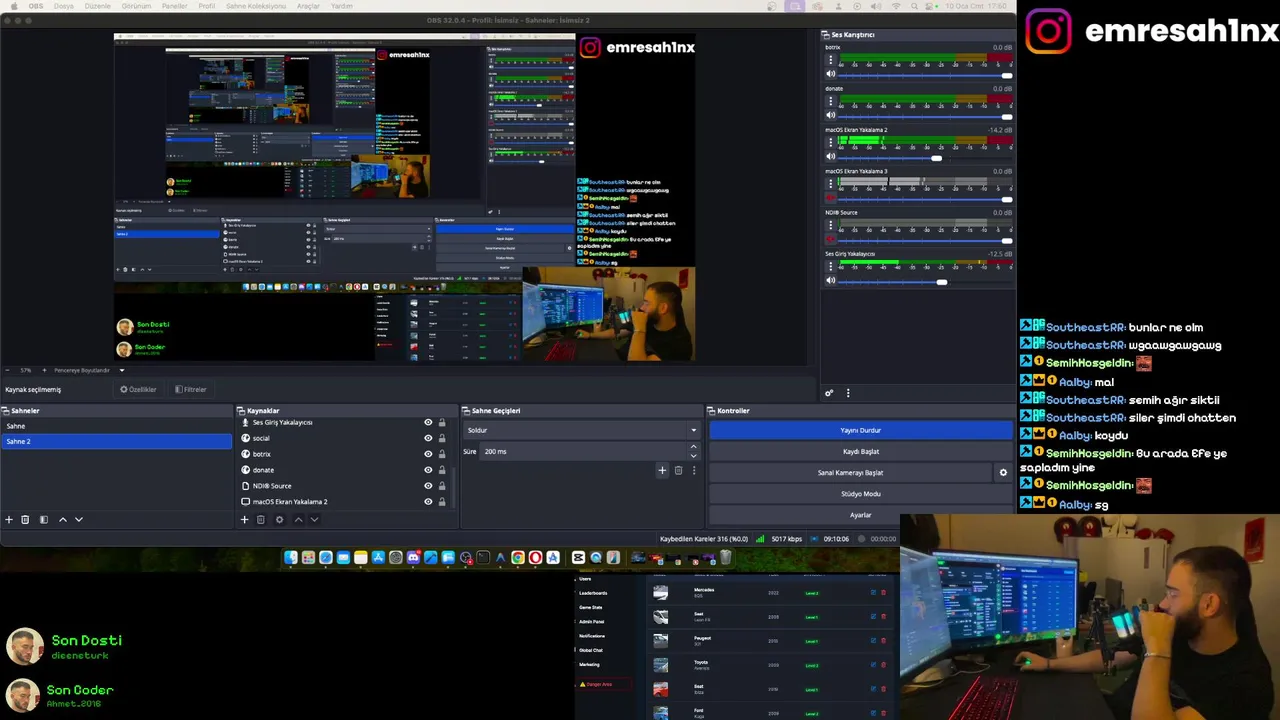This screenshot has width=1280, height=720.
Task: Enable Stüdyo Modu
Action: tap(861, 494)
